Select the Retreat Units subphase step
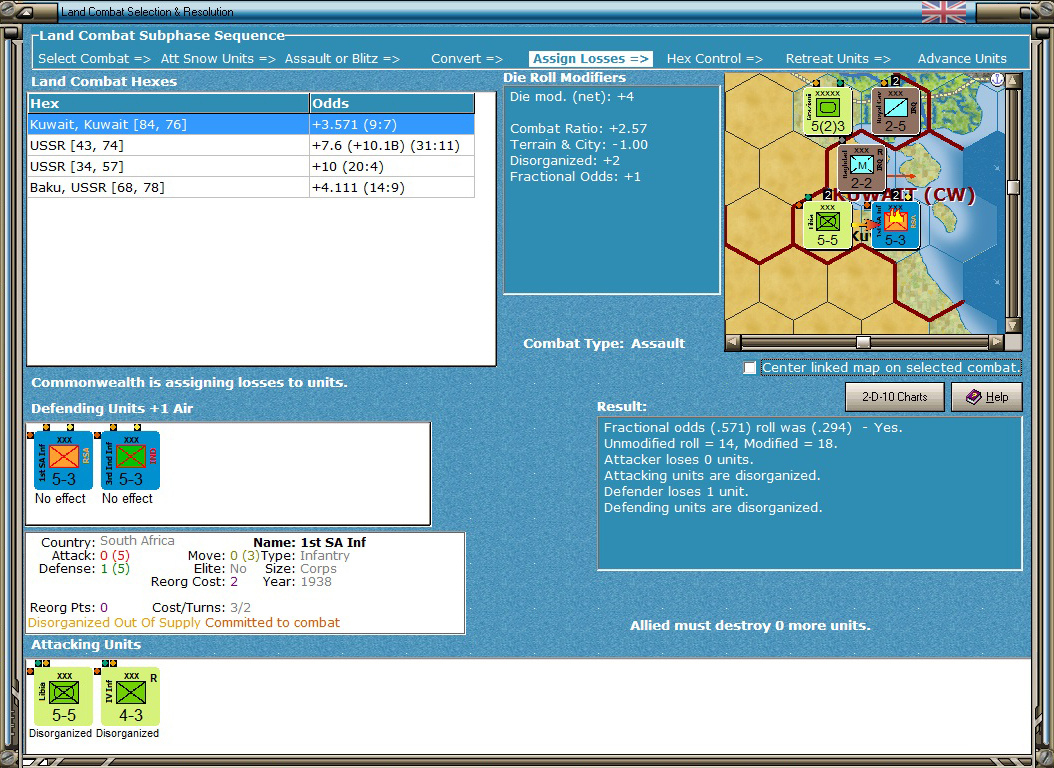This screenshot has height=768, width=1054. pyautogui.click(x=838, y=58)
